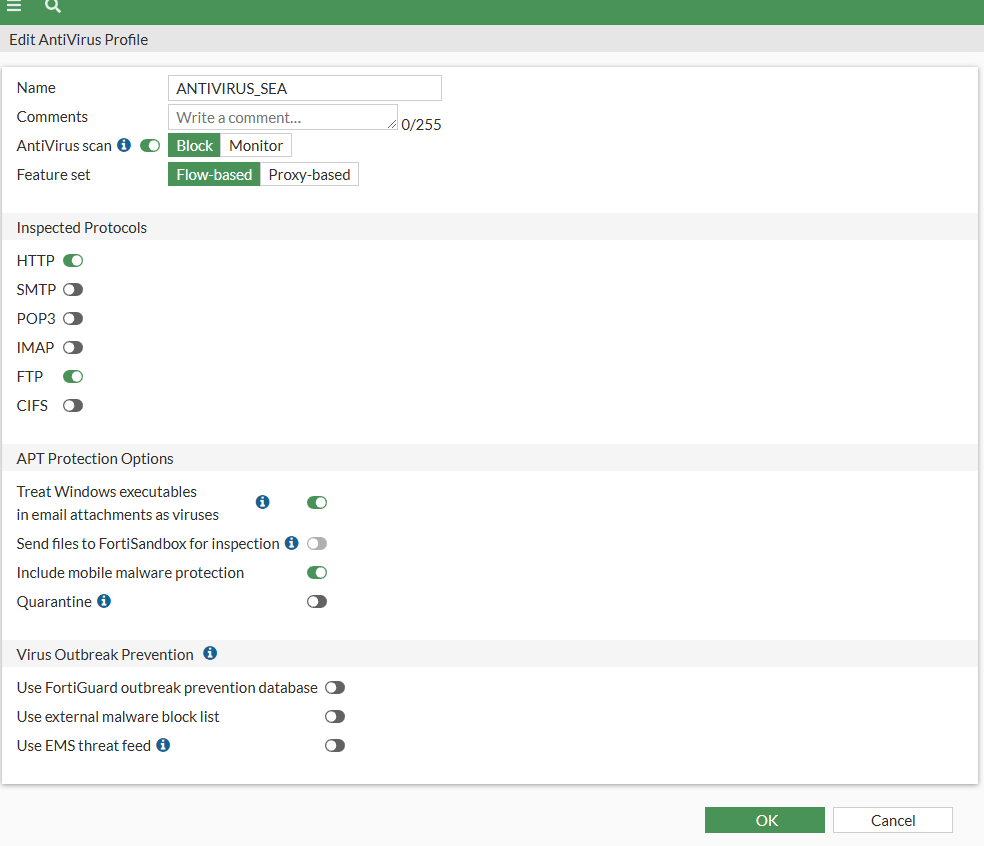Select Block scan mode
Viewport: 984px width, 846px height.
tap(195, 146)
